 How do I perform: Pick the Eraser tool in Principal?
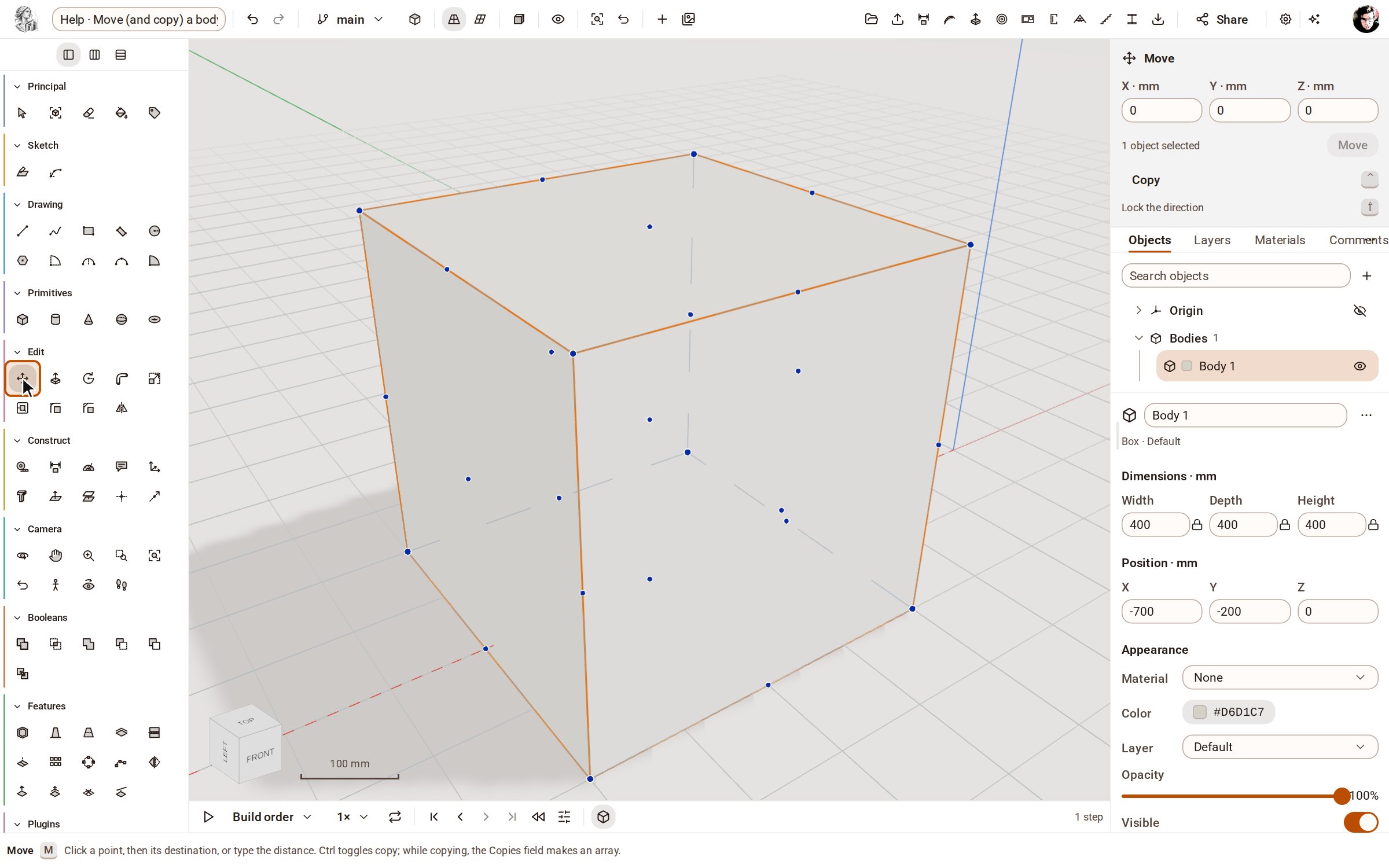click(x=89, y=113)
